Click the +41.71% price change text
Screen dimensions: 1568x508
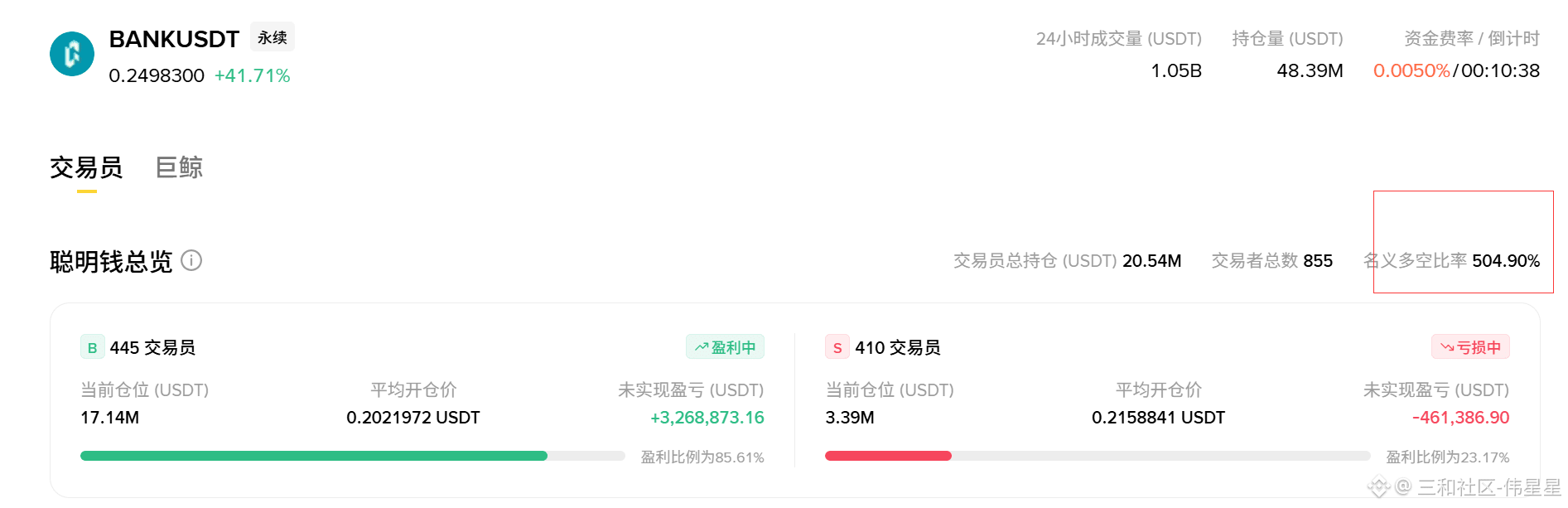(x=253, y=75)
